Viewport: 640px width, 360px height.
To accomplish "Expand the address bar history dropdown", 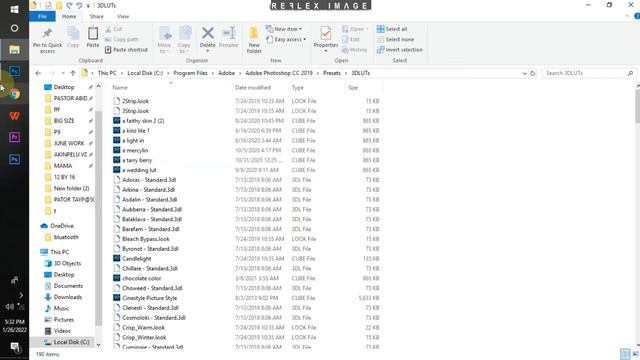I will 524,73.
